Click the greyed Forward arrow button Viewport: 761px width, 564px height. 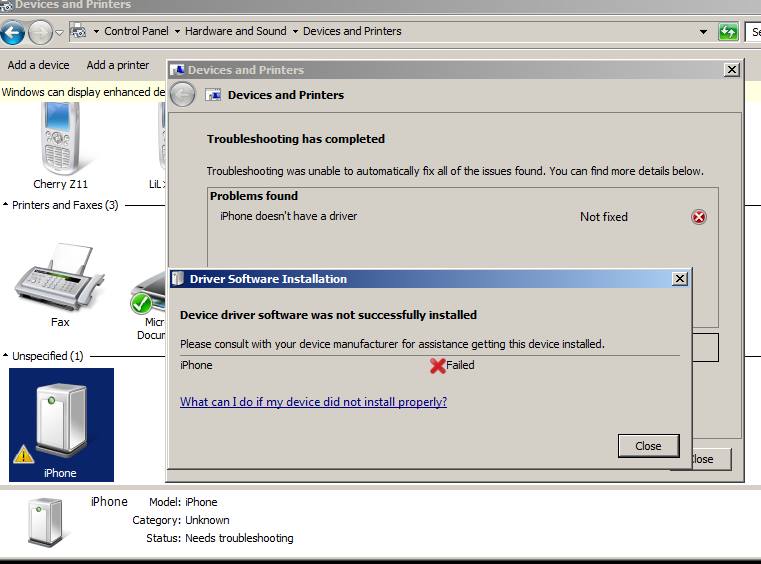click(40, 33)
